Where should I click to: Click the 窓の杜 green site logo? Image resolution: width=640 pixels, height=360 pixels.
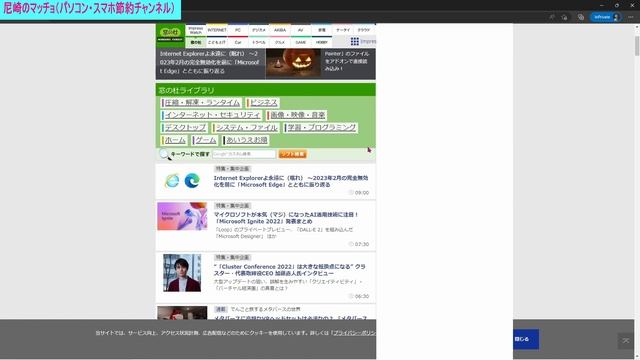170,35
